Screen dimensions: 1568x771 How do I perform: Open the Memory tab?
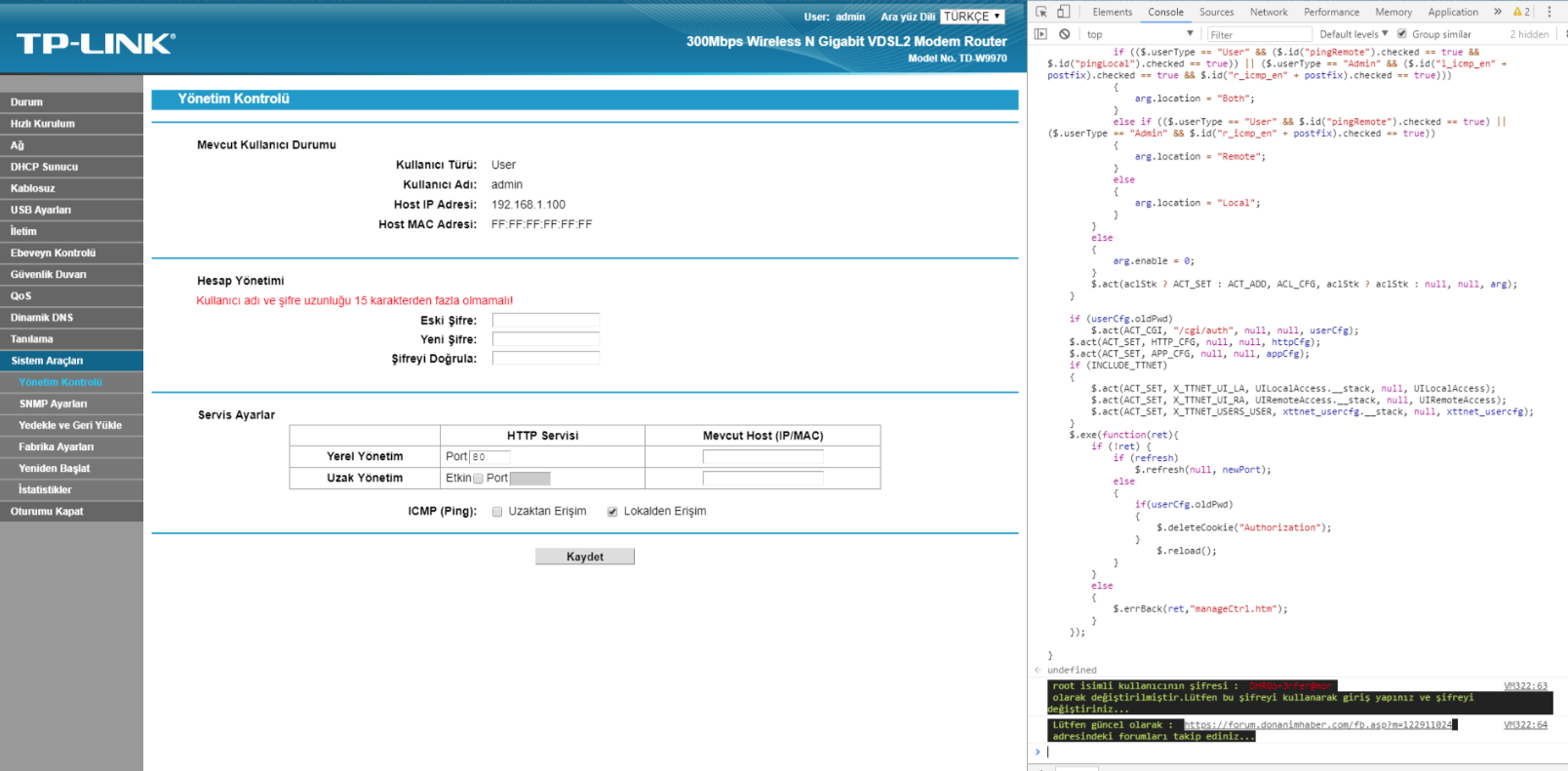[1393, 12]
